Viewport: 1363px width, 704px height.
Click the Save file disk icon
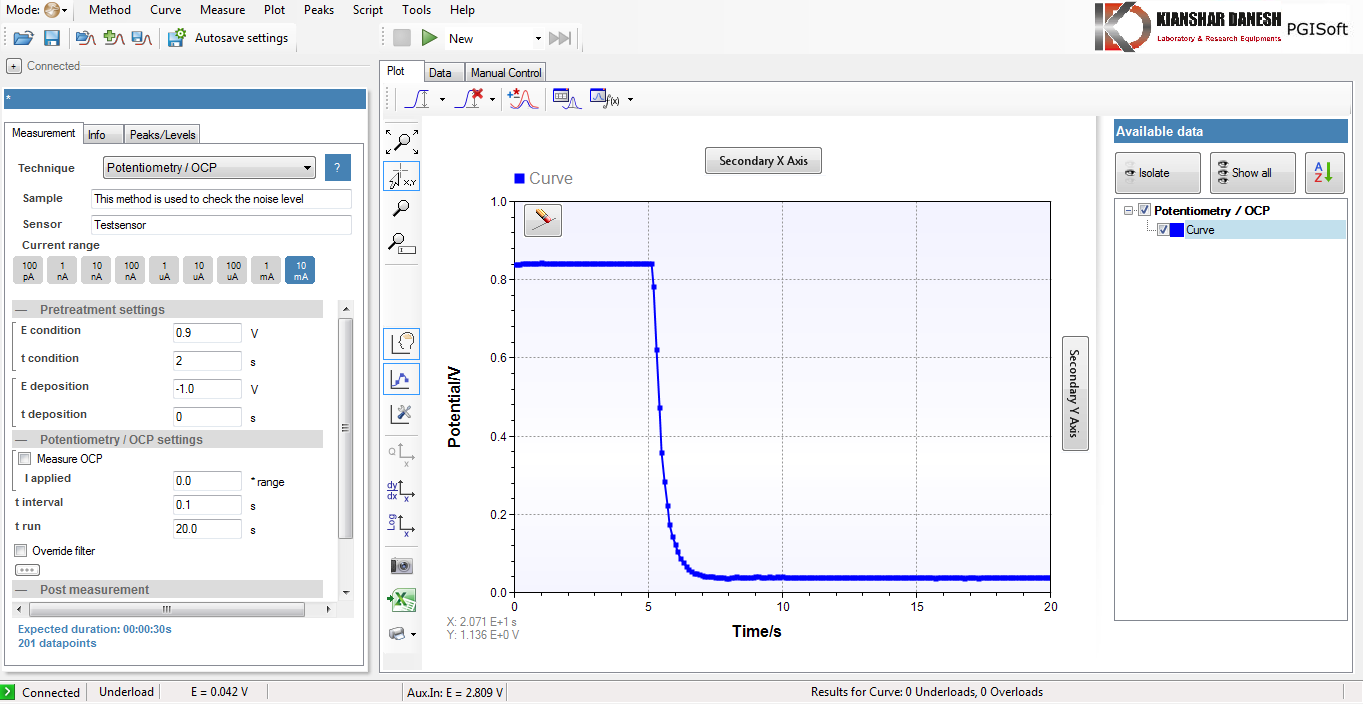click(x=52, y=38)
